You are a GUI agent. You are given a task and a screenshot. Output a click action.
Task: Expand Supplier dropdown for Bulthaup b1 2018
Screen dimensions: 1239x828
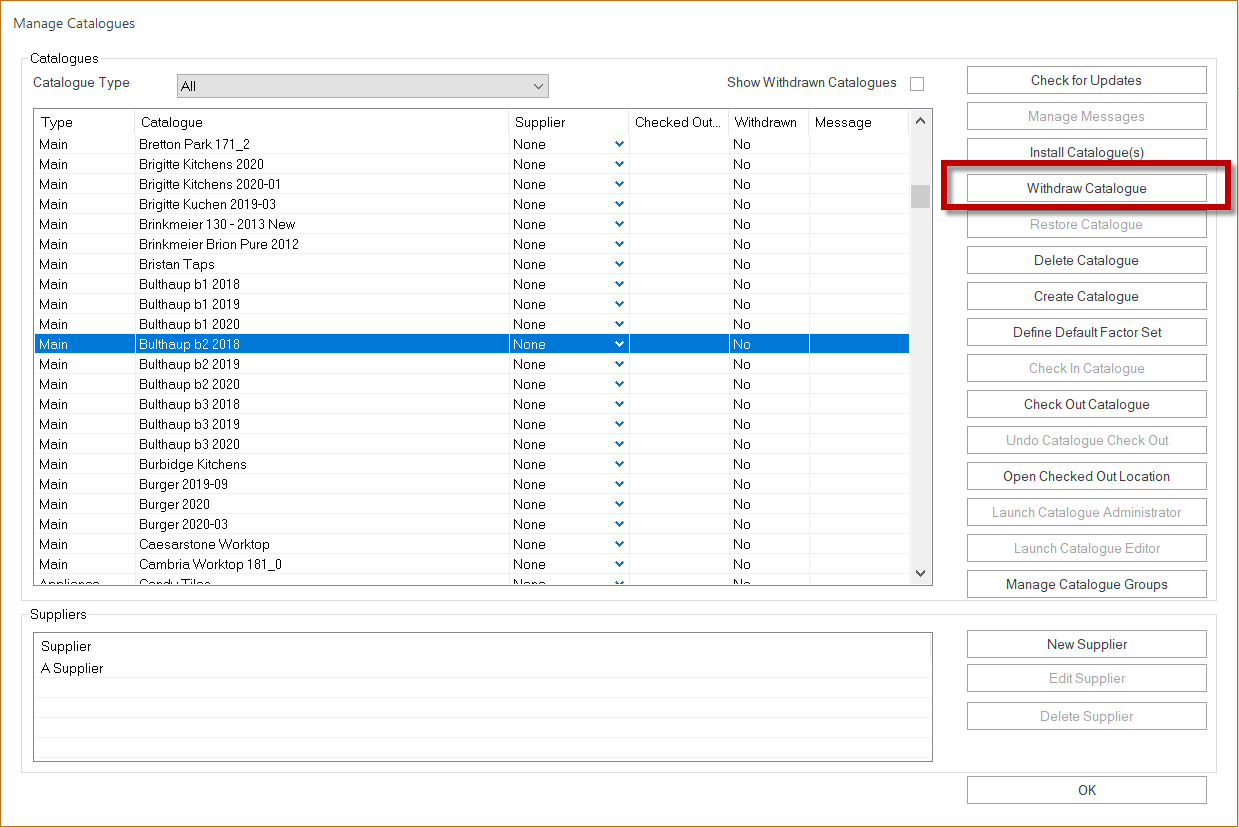(x=620, y=284)
